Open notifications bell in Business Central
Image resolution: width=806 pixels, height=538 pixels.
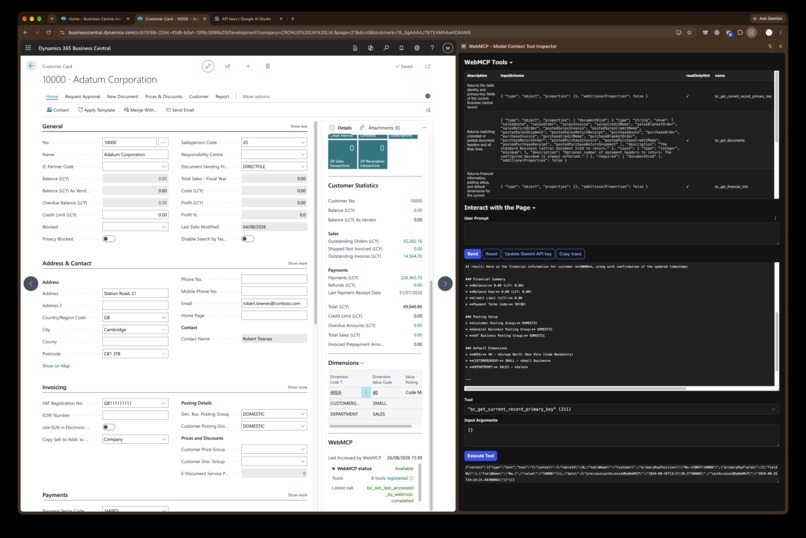(401, 48)
